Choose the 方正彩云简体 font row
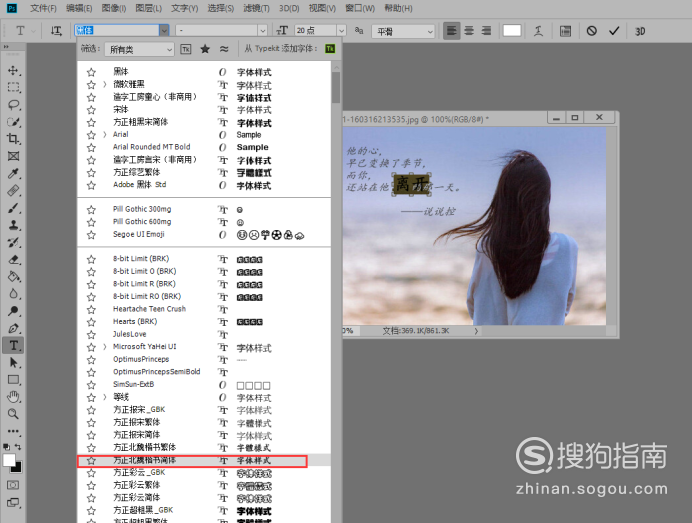This screenshot has width=692, height=523. [x=204, y=498]
